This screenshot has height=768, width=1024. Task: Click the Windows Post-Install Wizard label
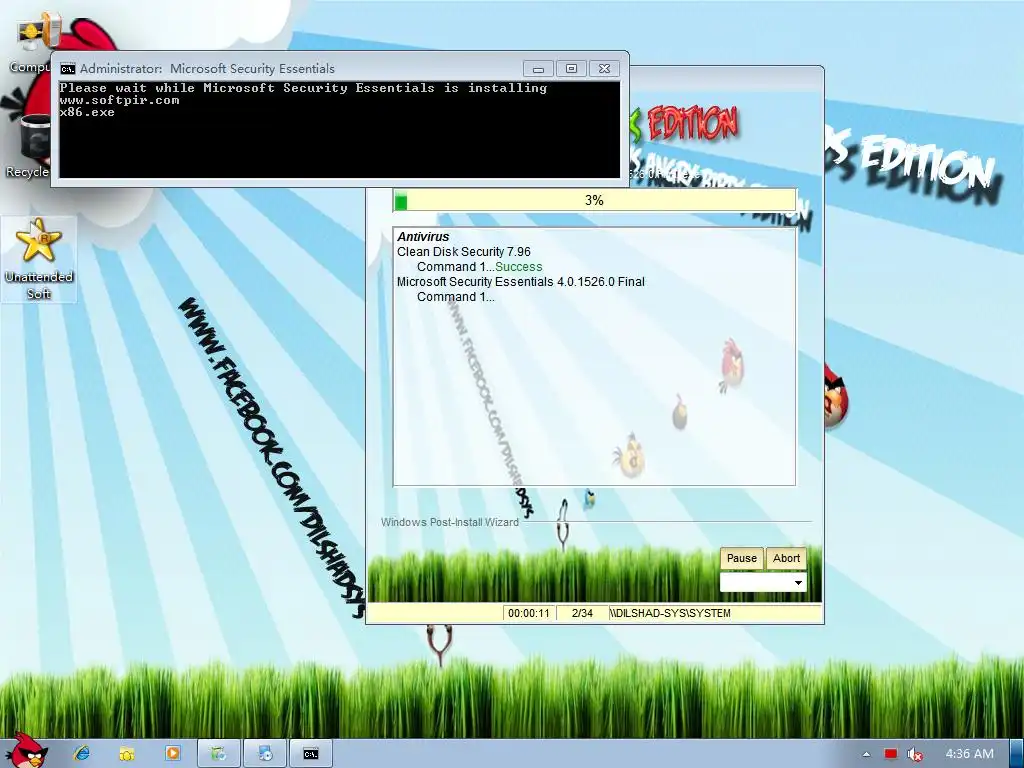tap(450, 522)
